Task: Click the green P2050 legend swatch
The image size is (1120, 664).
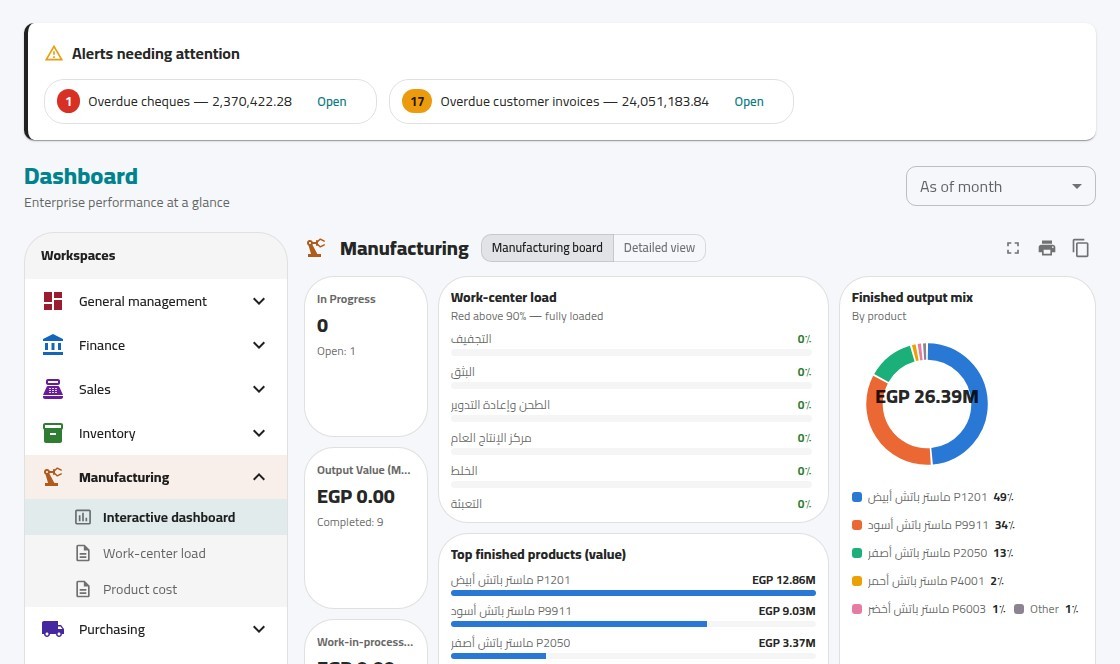Action: coord(857,553)
